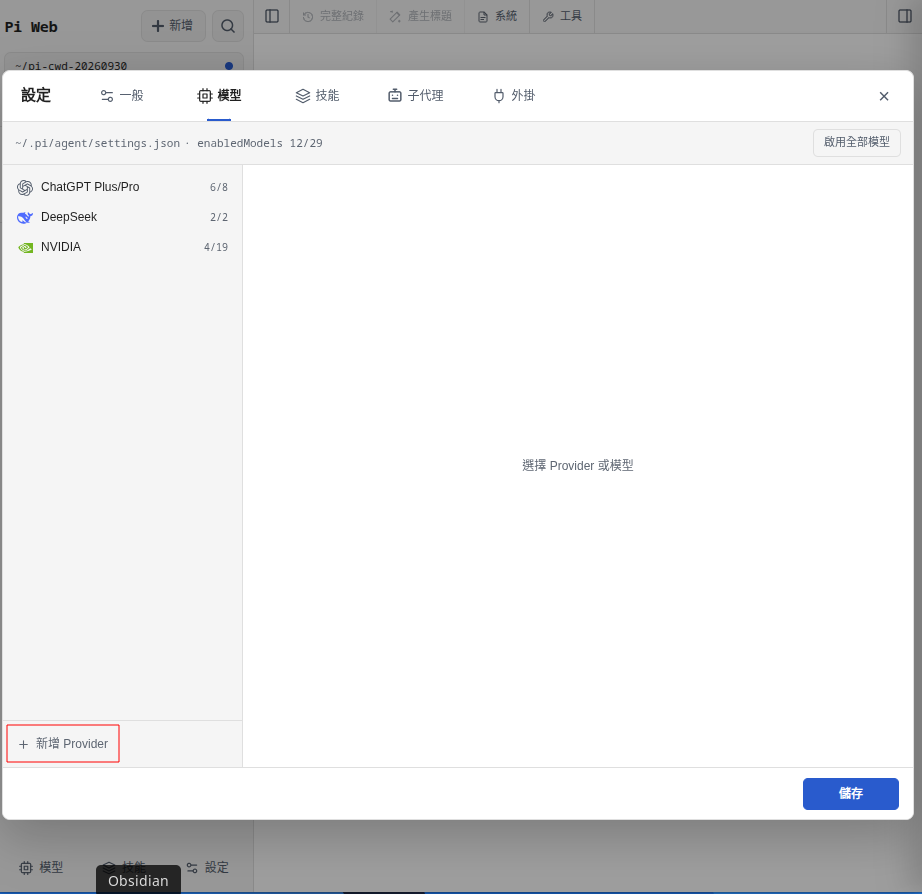Add a provider via 新增 Provider
Screen dimensions: 922x894
pos(63,743)
